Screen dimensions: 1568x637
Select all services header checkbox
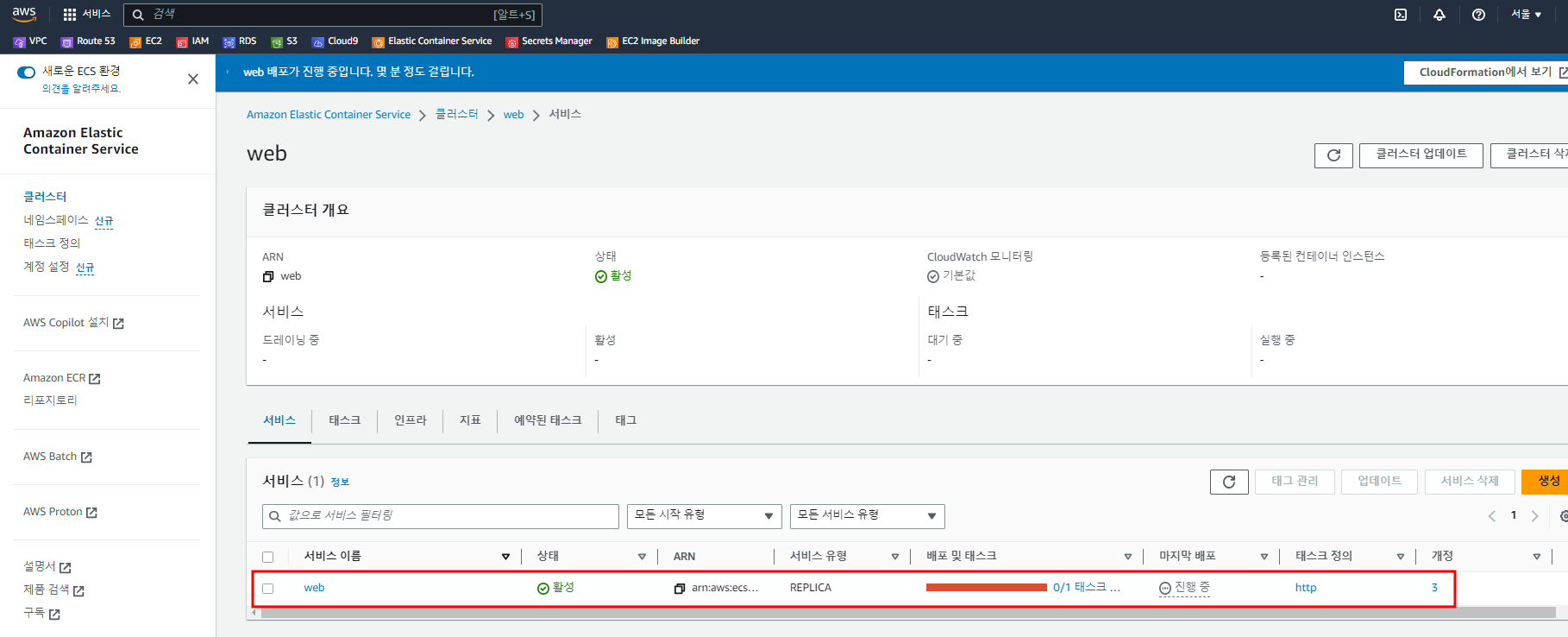pyautogui.click(x=268, y=557)
